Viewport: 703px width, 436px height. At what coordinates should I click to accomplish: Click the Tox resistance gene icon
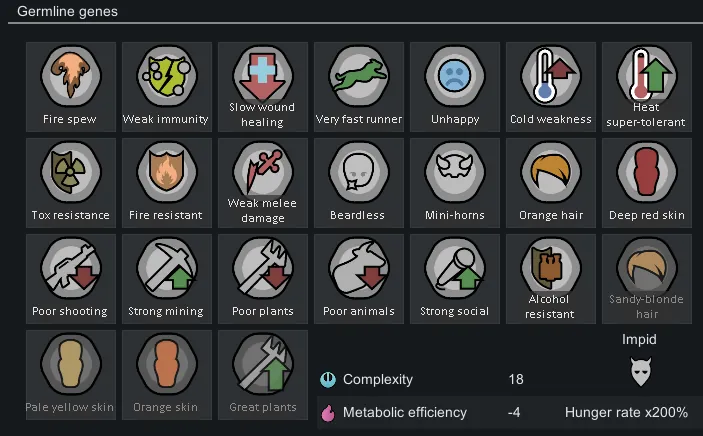pos(70,171)
